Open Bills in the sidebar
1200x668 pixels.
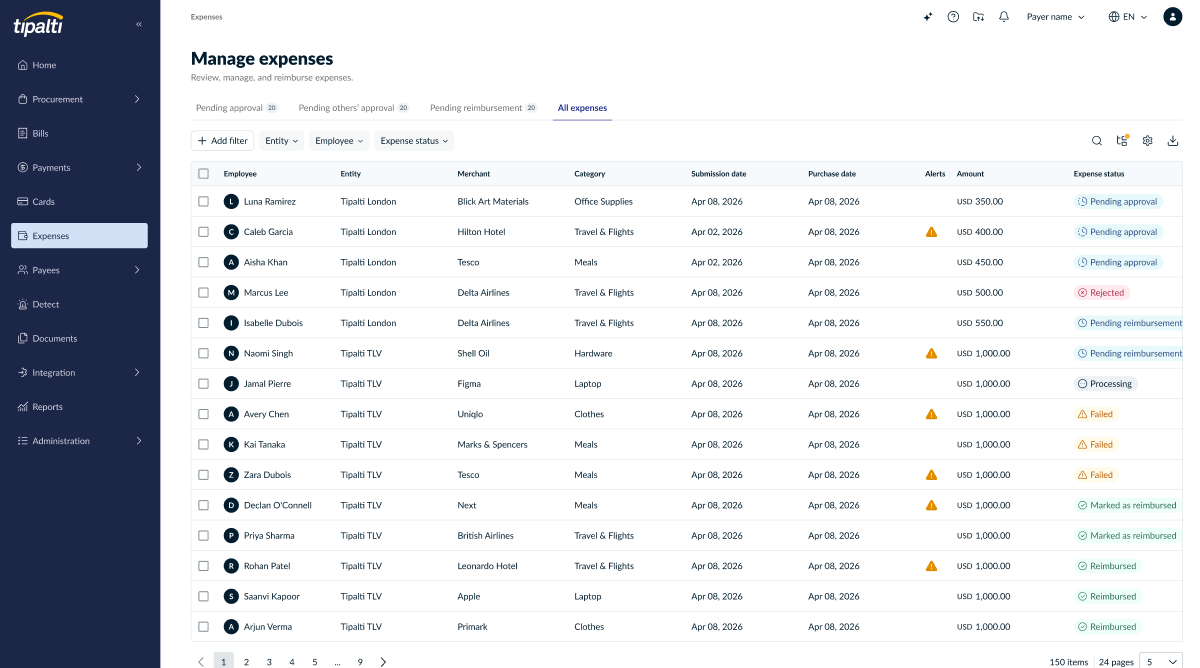(79, 133)
